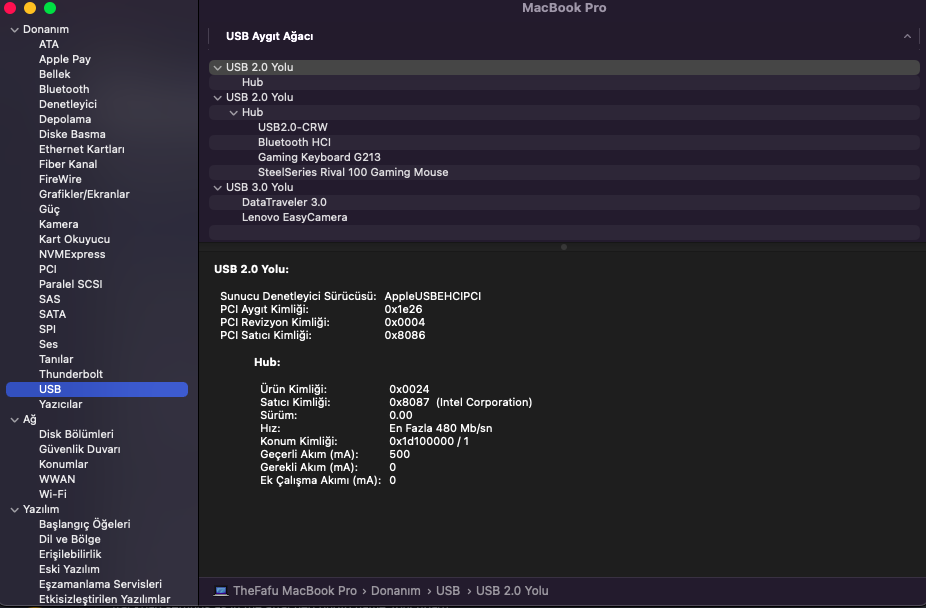The image size is (926, 608).
Task: Collapse the Yazılım section in the sidebar
Action: [x=14, y=509]
